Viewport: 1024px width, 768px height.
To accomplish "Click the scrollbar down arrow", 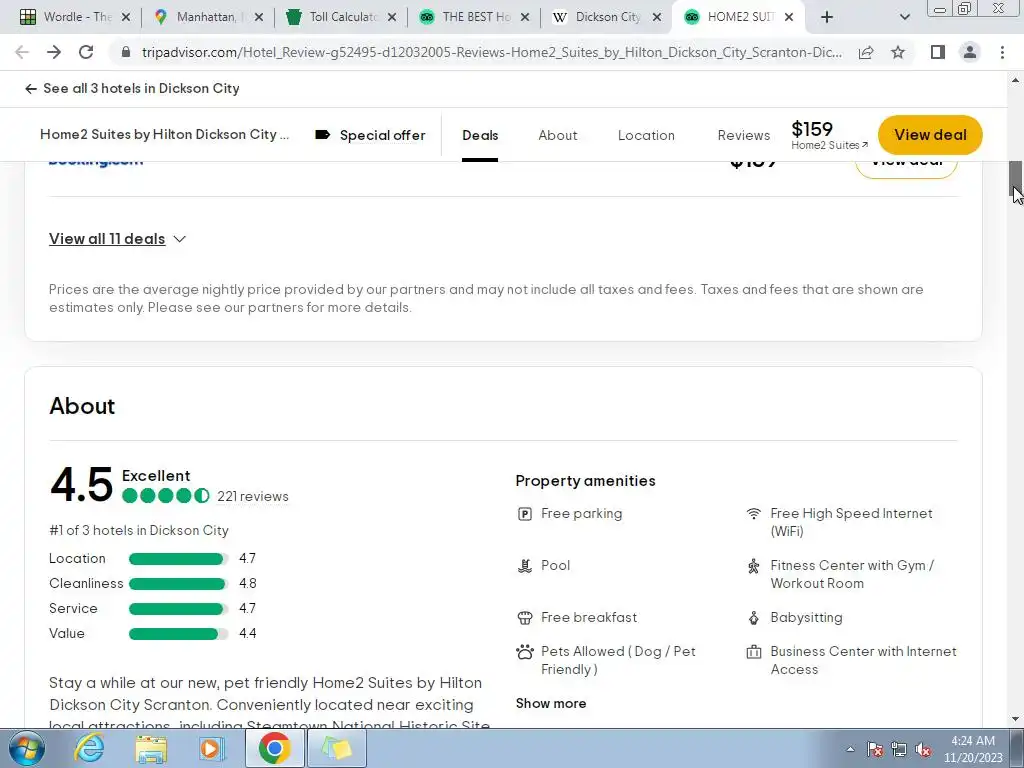I will pos(1016,720).
